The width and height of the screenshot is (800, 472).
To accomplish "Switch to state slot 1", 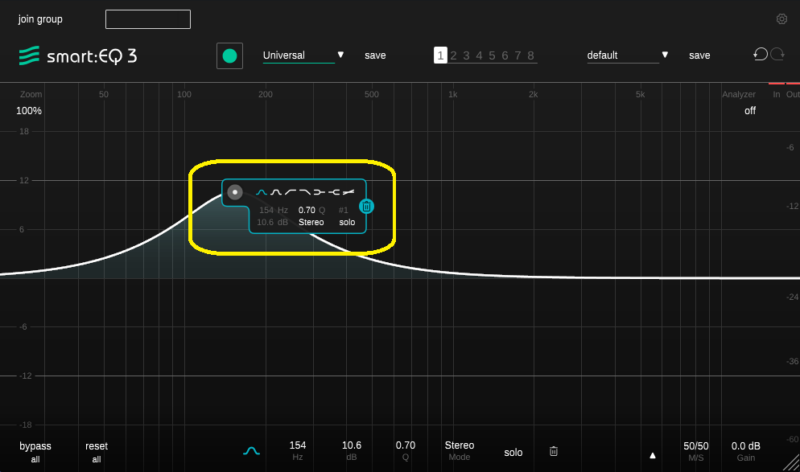I will click(x=439, y=56).
